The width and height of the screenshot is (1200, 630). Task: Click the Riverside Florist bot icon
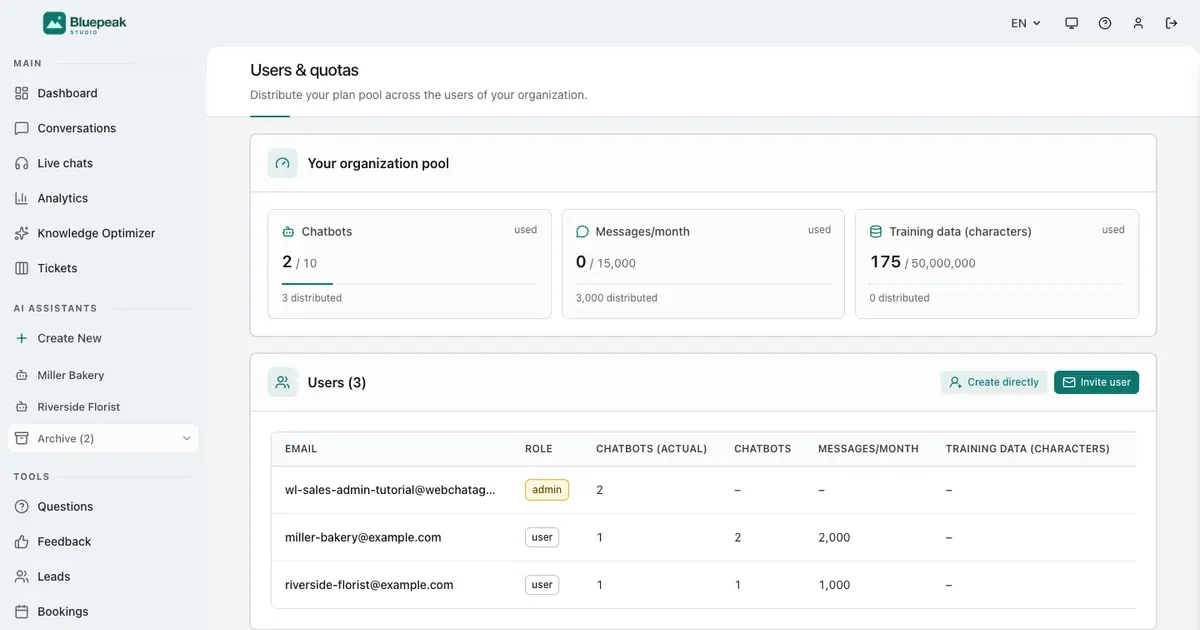tap(22, 407)
